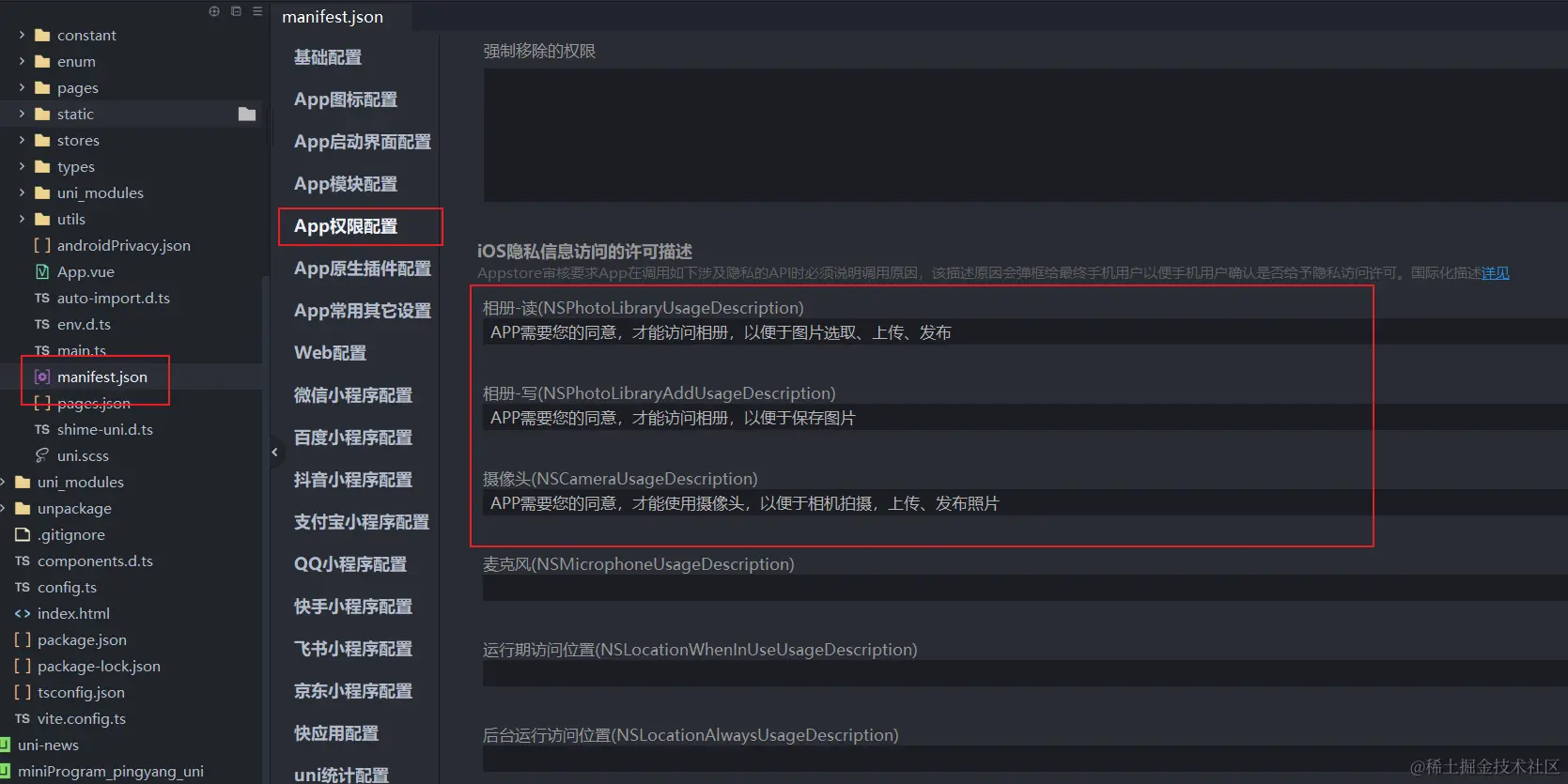Click the App.vue file icon
The image size is (1568, 784).
pyautogui.click(x=42, y=271)
